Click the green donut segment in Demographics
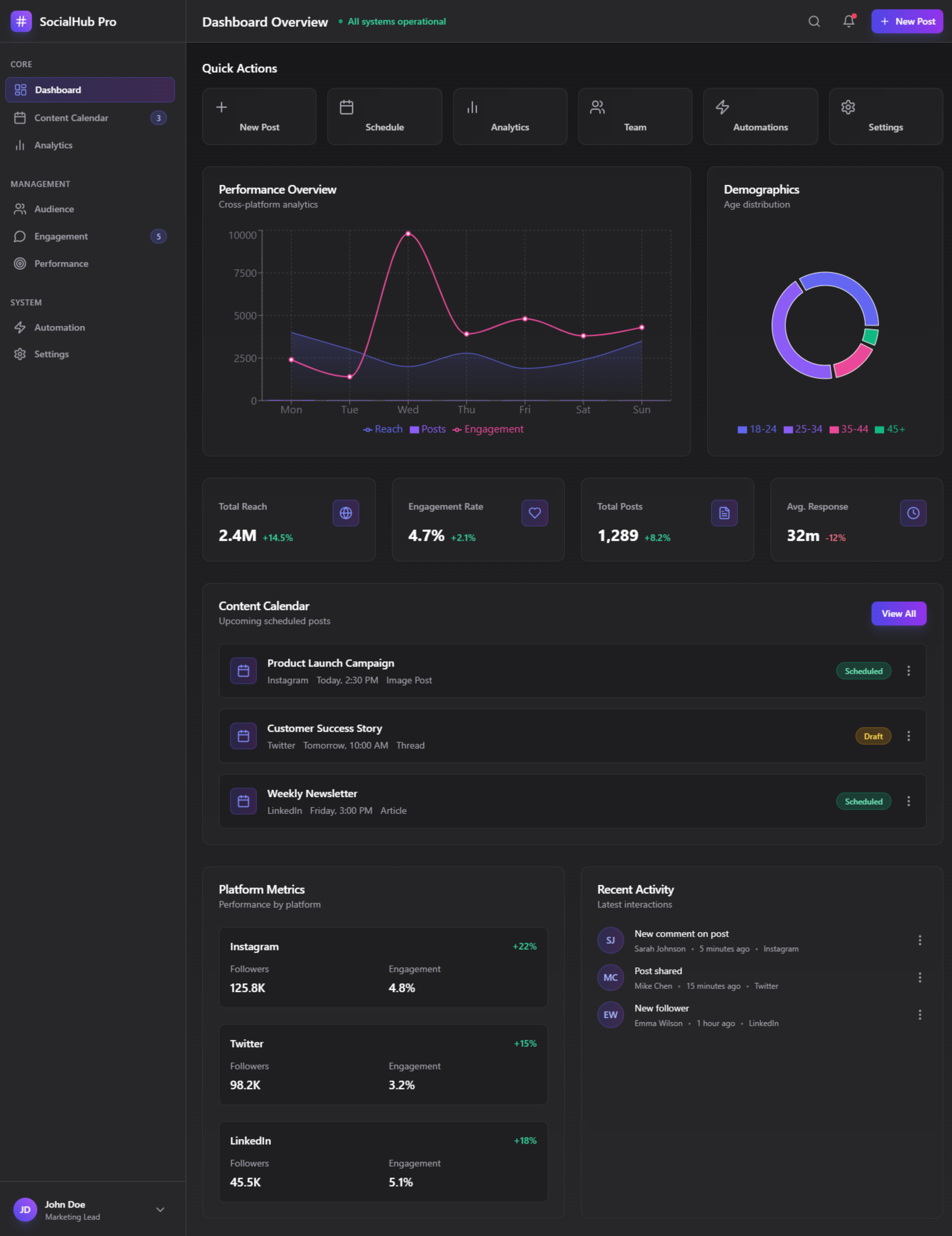The height and width of the screenshot is (1236, 952). click(x=871, y=337)
